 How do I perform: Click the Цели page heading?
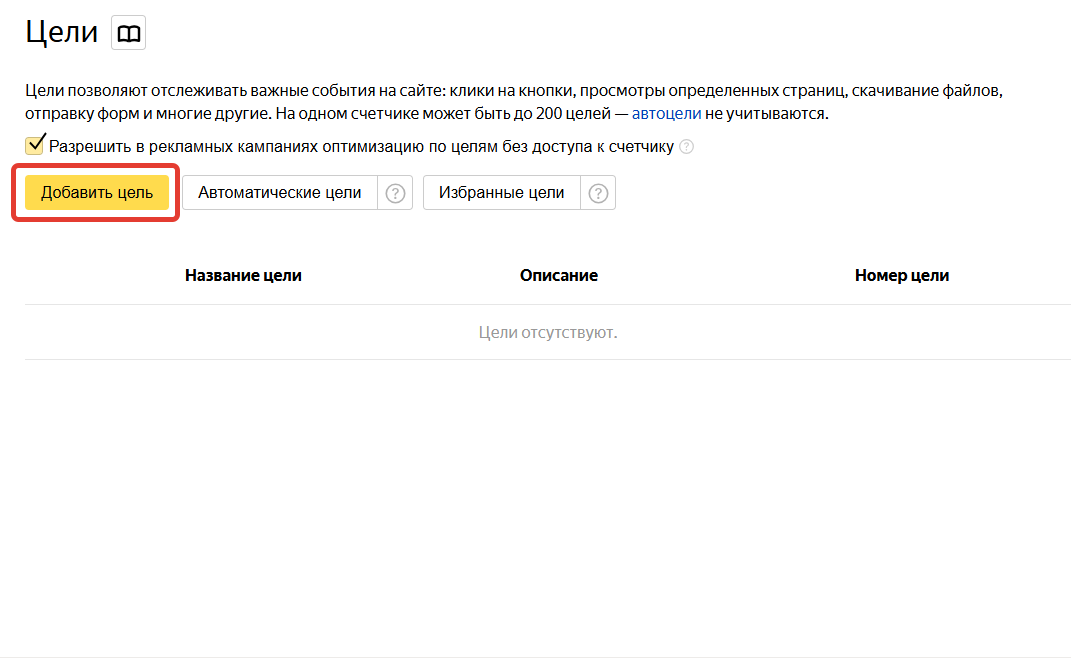click(x=61, y=32)
